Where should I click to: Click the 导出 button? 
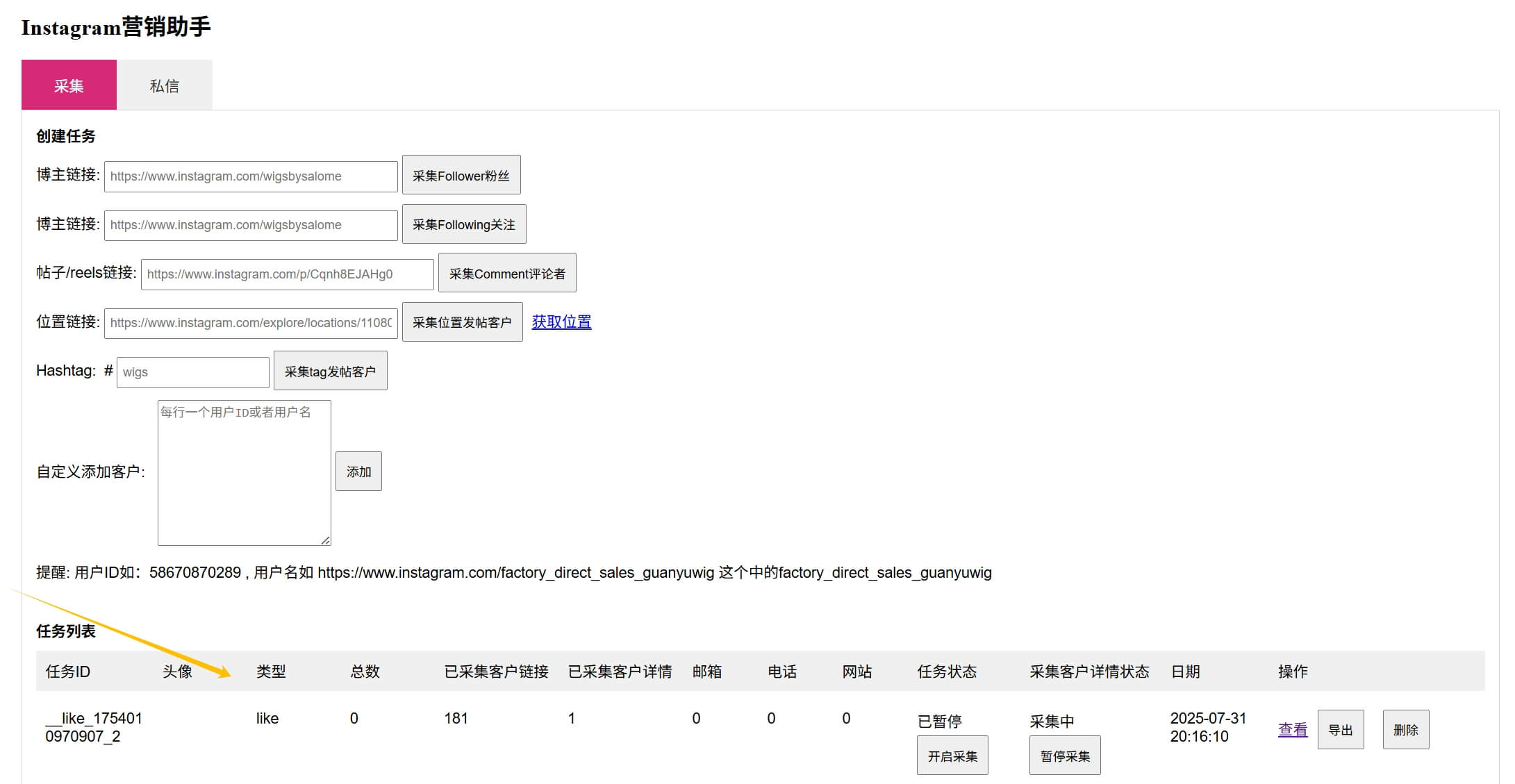(1341, 730)
